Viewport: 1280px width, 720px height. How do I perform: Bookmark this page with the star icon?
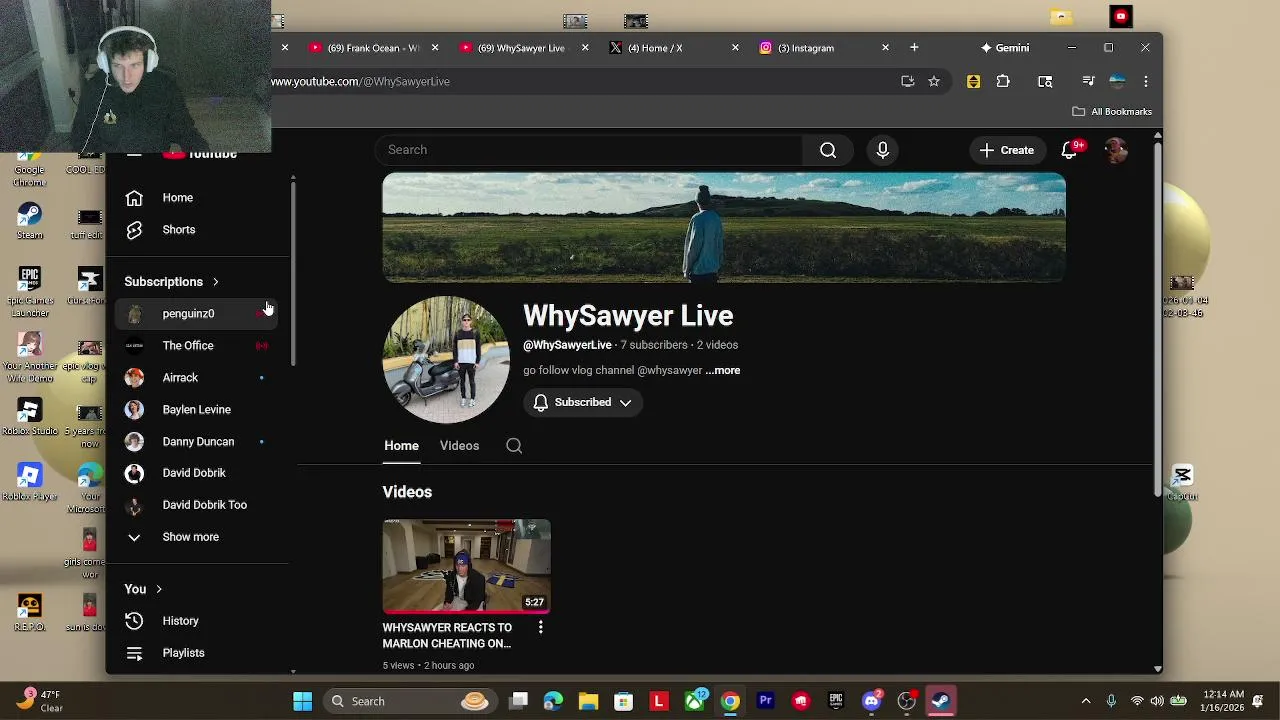pos(934,81)
